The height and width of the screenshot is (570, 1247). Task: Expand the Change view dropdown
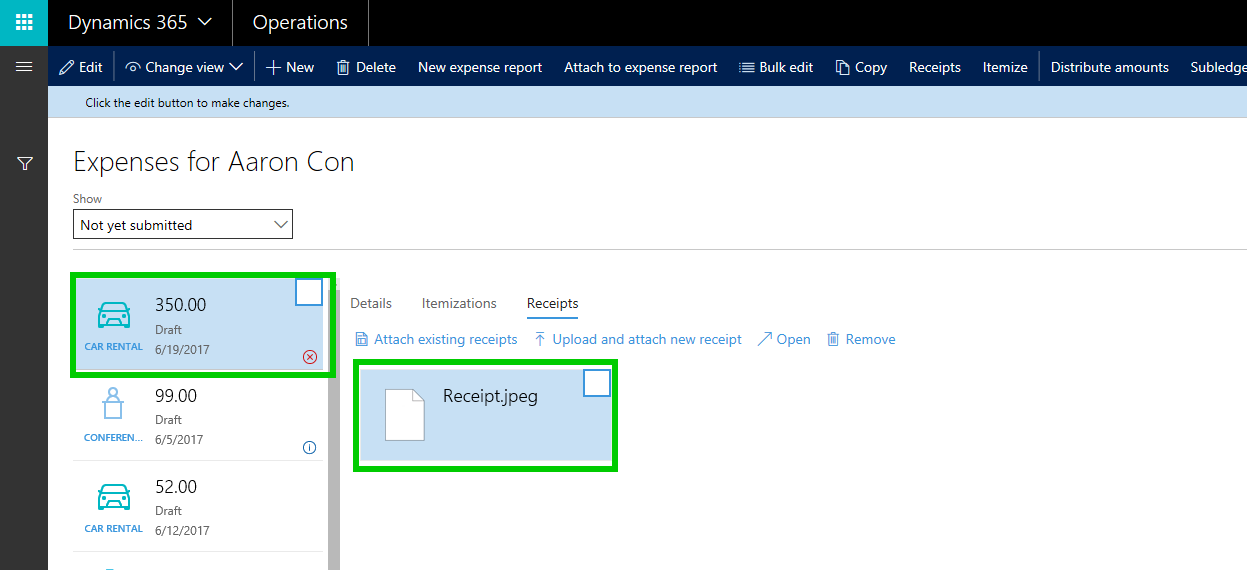185,67
